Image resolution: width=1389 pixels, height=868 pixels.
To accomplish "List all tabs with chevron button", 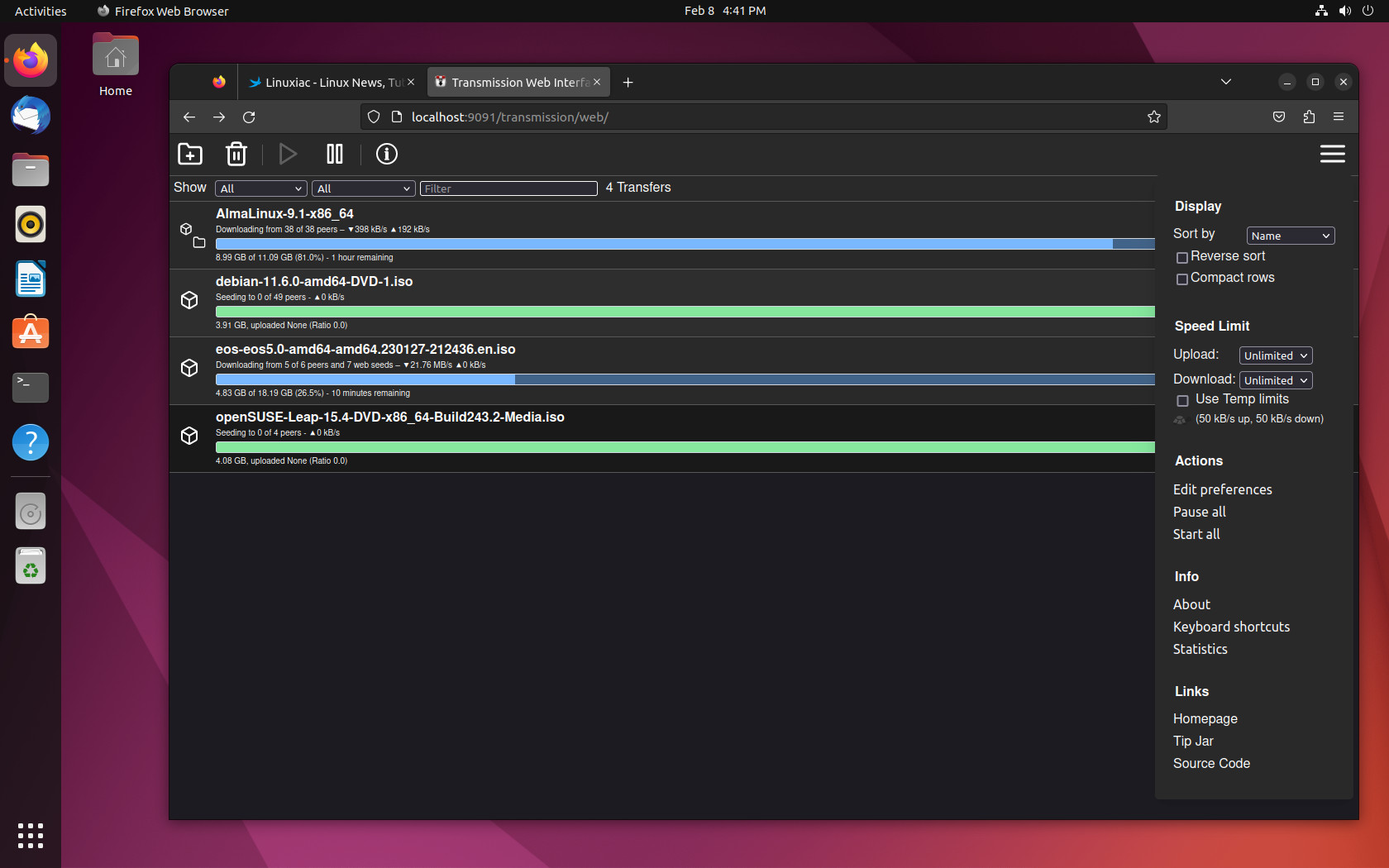I will click(1226, 82).
